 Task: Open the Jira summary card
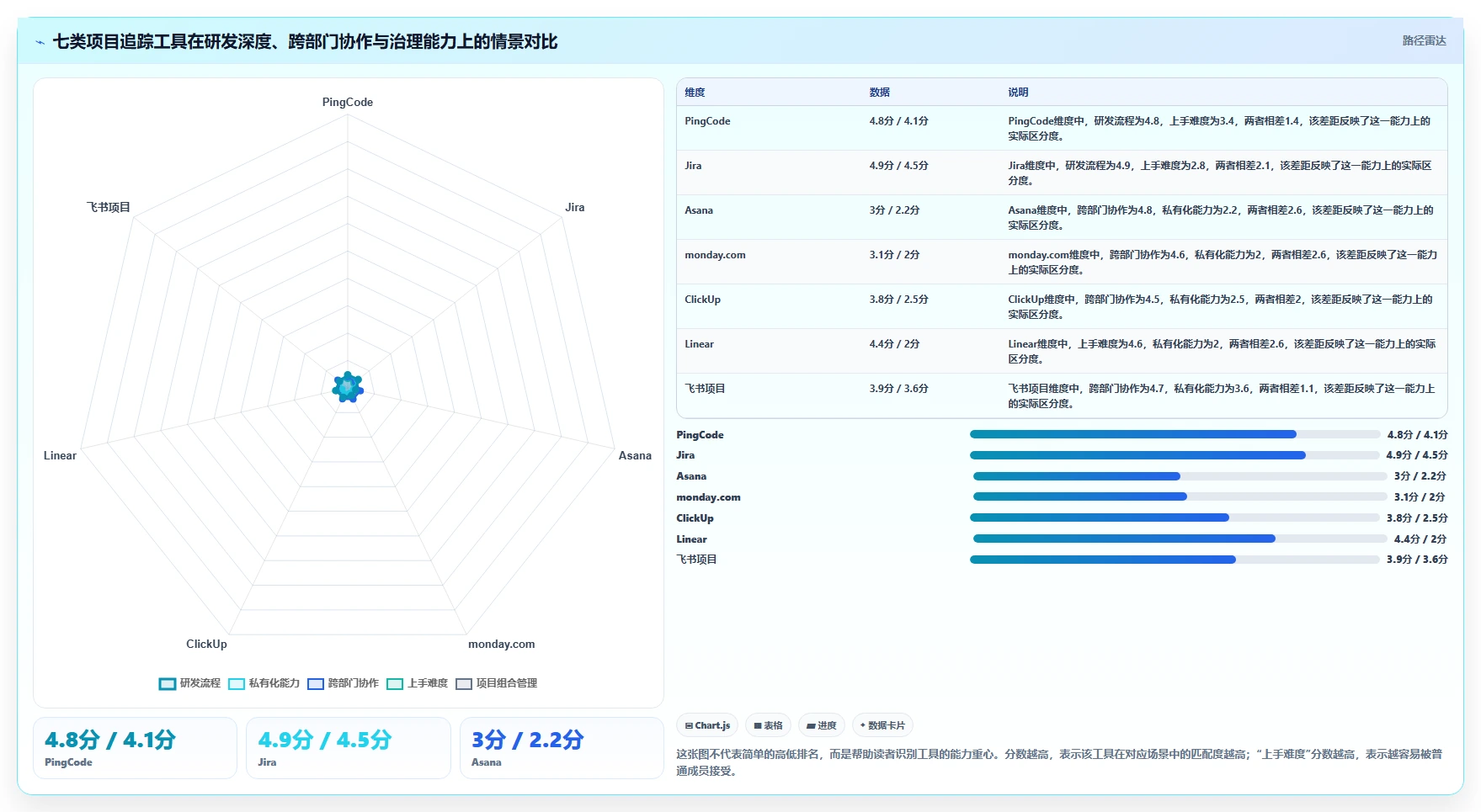click(x=348, y=748)
